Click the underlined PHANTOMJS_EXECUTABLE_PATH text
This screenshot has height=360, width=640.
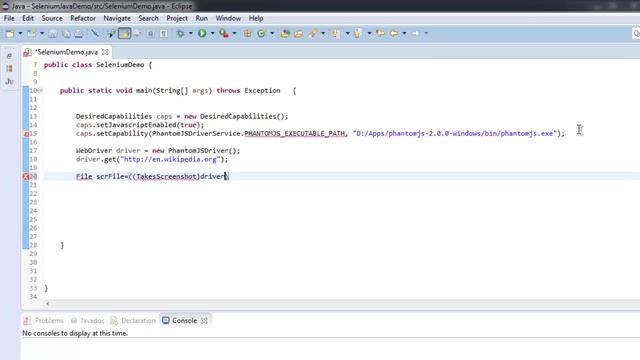pyautogui.click(x=295, y=133)
